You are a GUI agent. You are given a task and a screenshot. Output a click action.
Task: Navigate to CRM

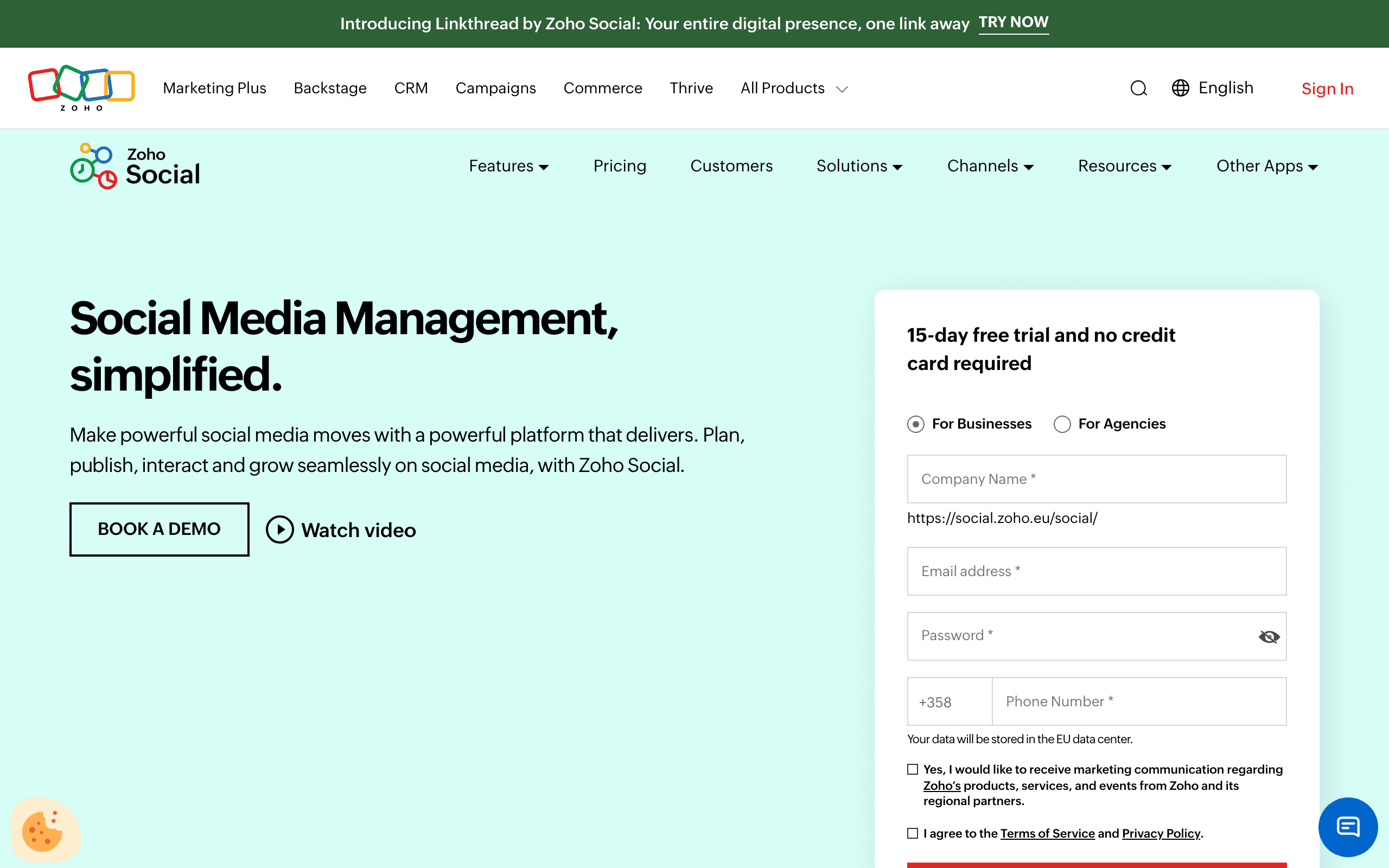tap(411, 88)
